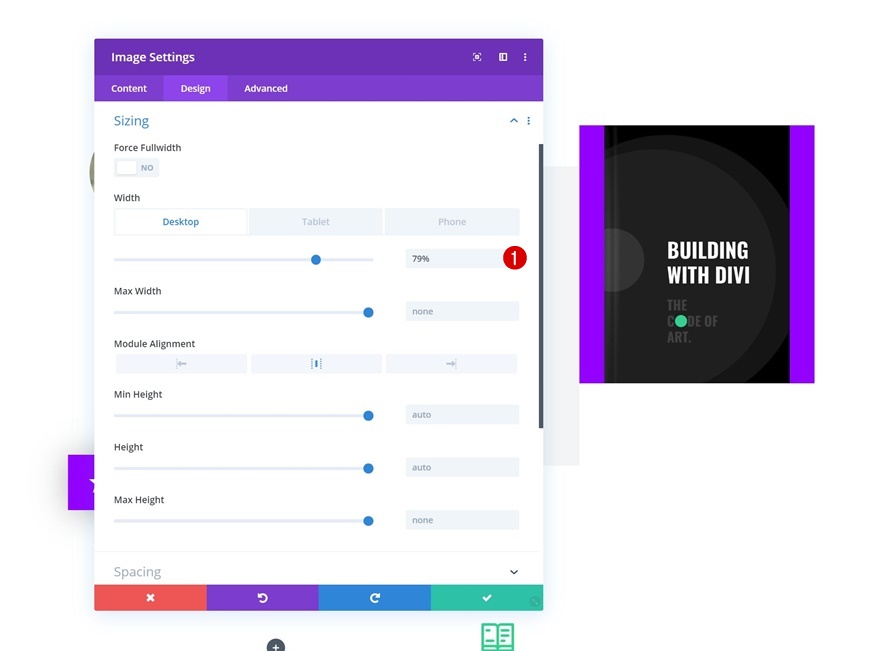
Task: Toggle the Force Fullwidth switch
Action: click(136, 167)
